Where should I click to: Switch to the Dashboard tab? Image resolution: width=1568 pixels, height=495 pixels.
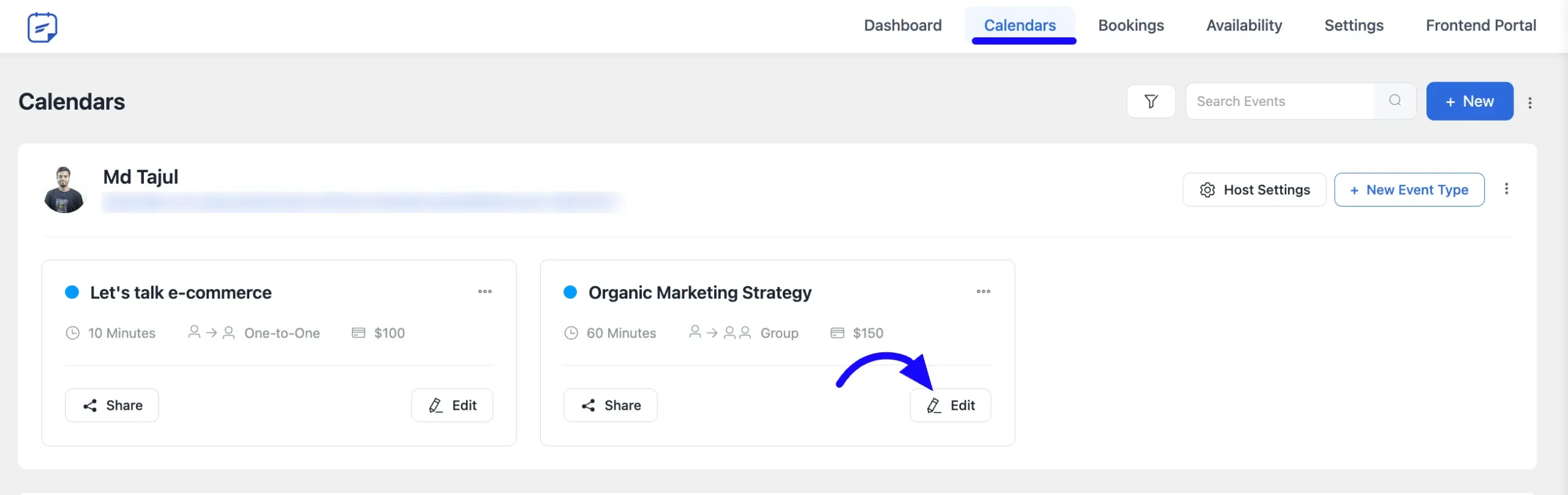click(x=902, y=26)
